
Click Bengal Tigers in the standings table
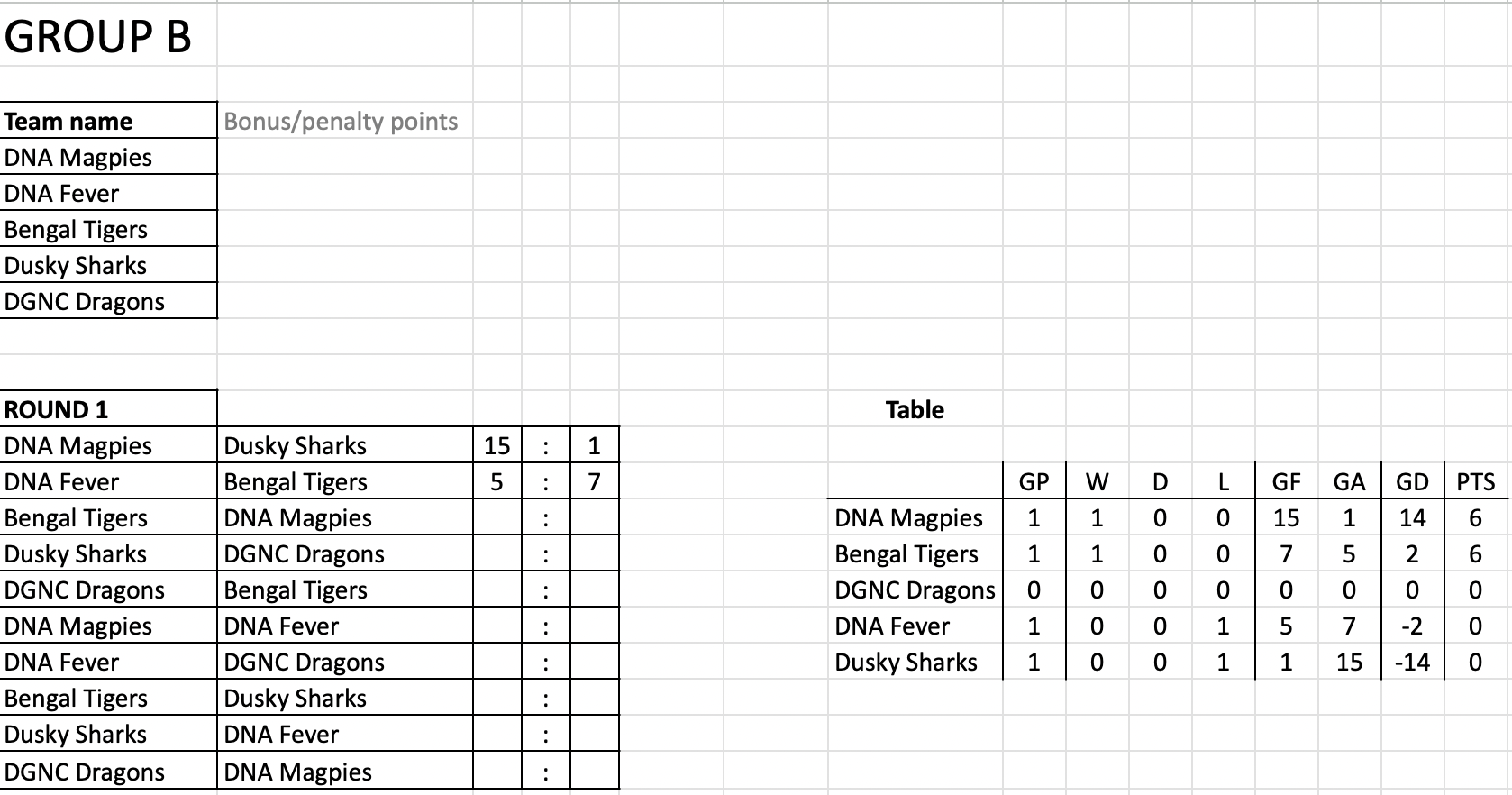click(x=906, y=554)
